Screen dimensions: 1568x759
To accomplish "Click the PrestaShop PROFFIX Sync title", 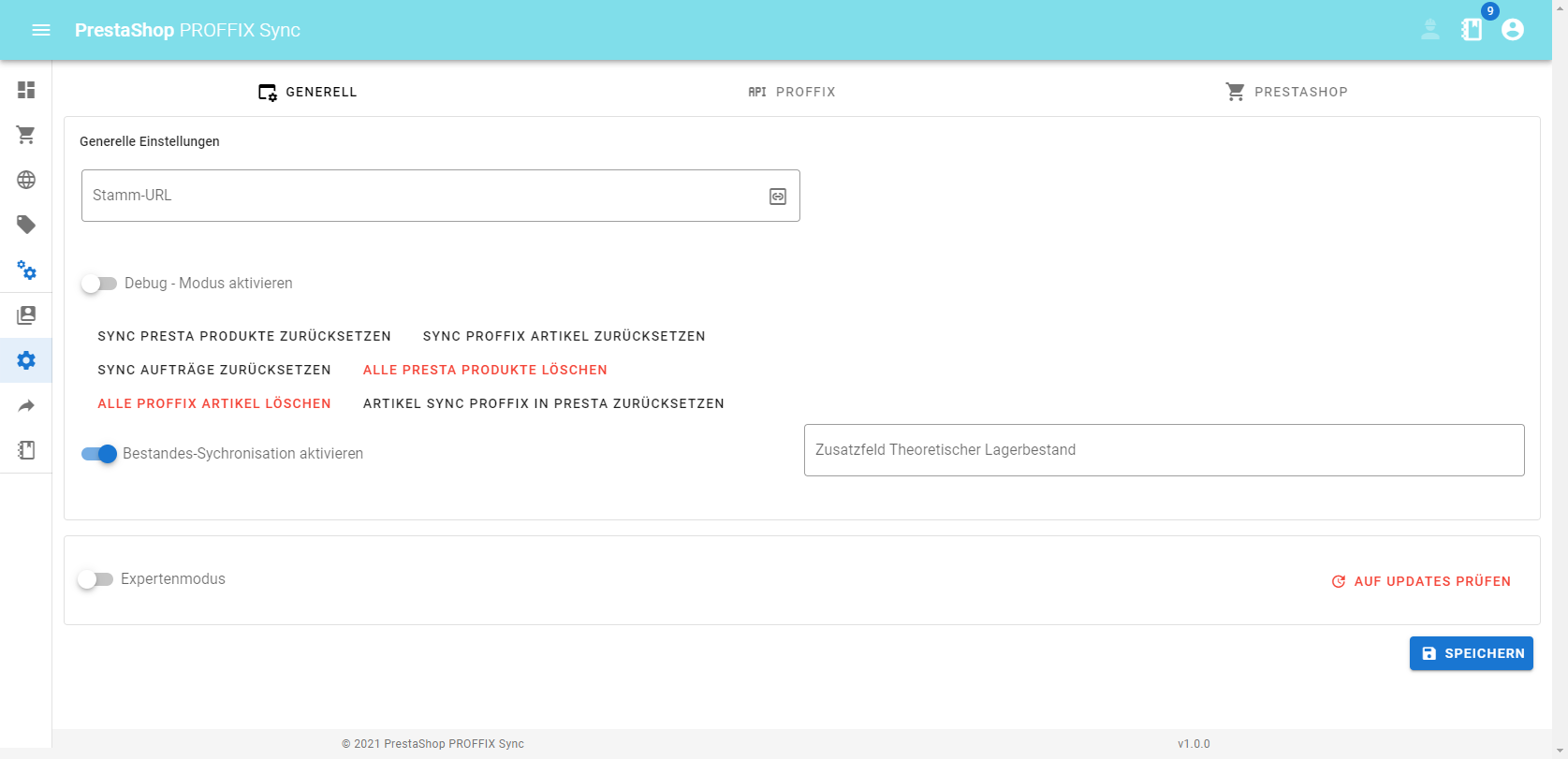I will pyautogui.click(x=187, y=30).
